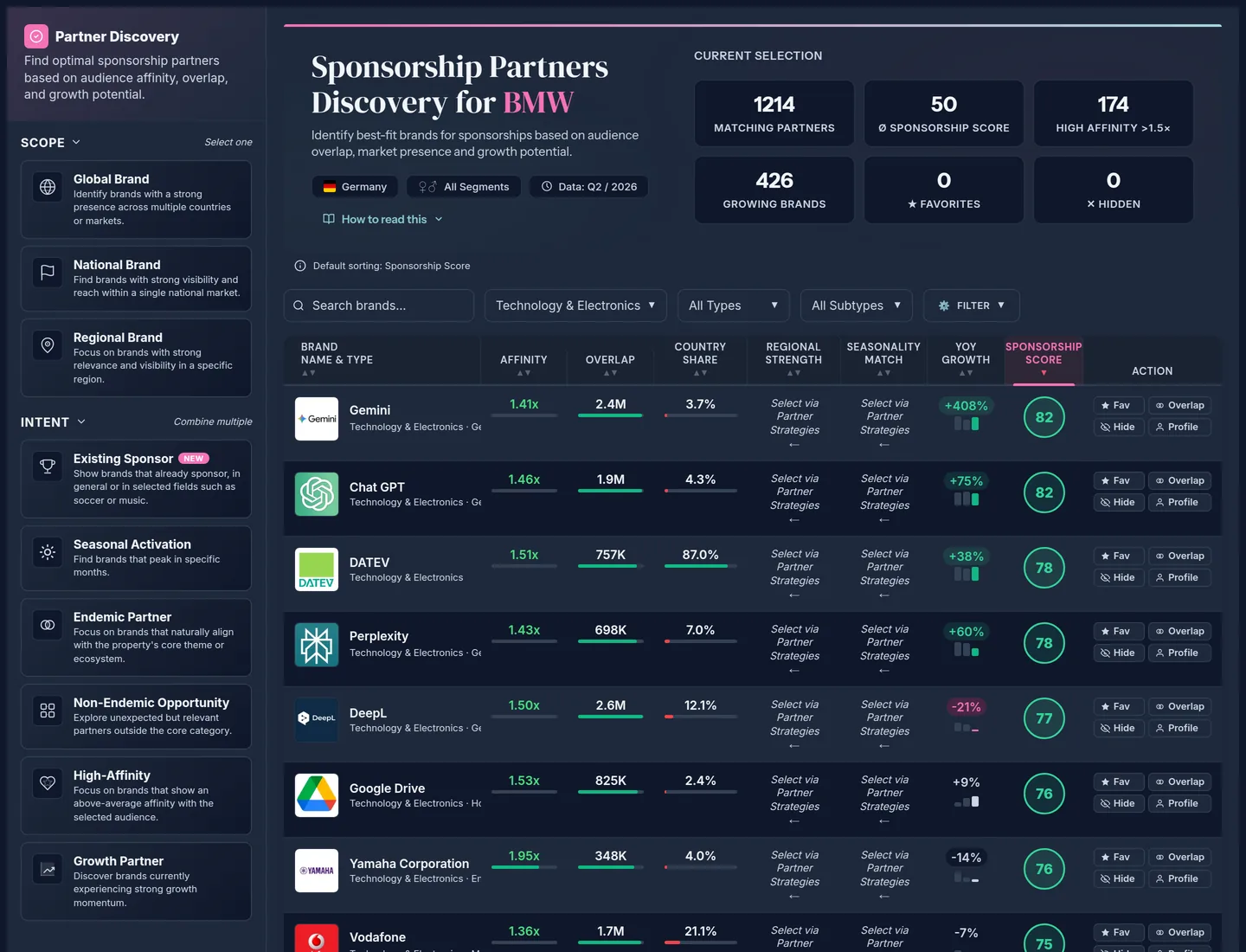Click the Perplexity brand logo
The height and width of the screenshot is (952, 1246).
click(317, 645)
